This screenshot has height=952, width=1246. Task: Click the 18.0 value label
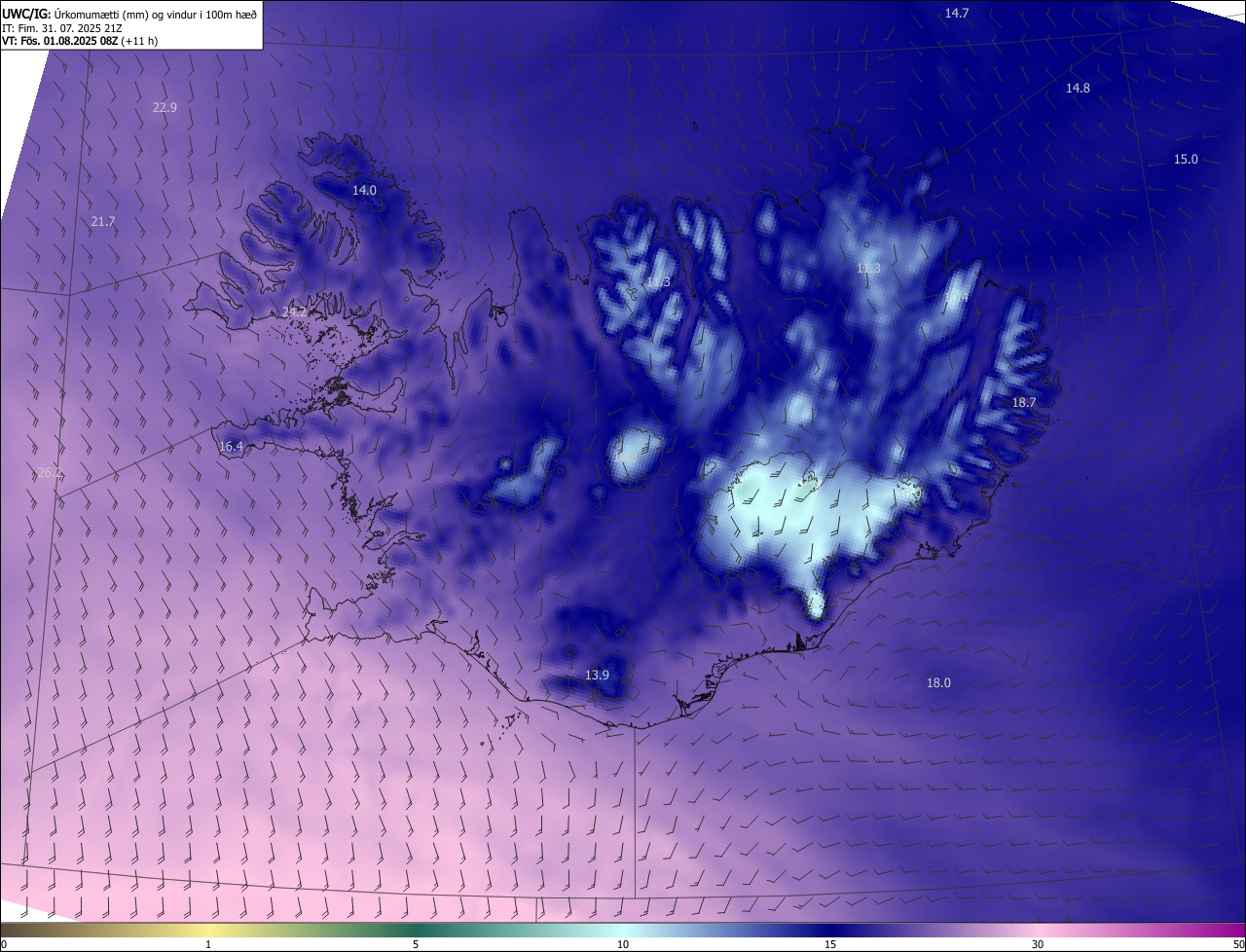pos(938,683)
